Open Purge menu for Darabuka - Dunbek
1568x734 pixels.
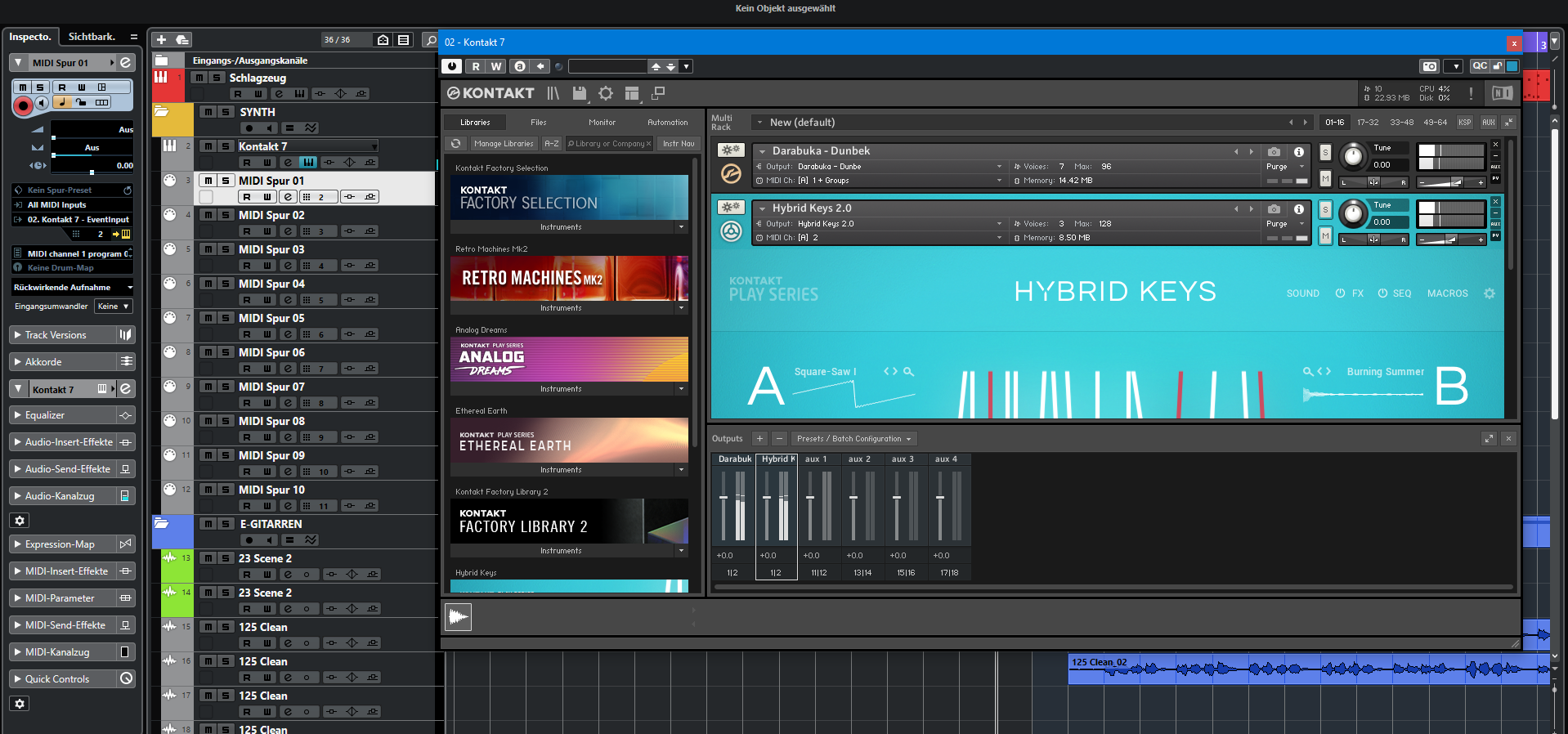(x=1286, y=167)
